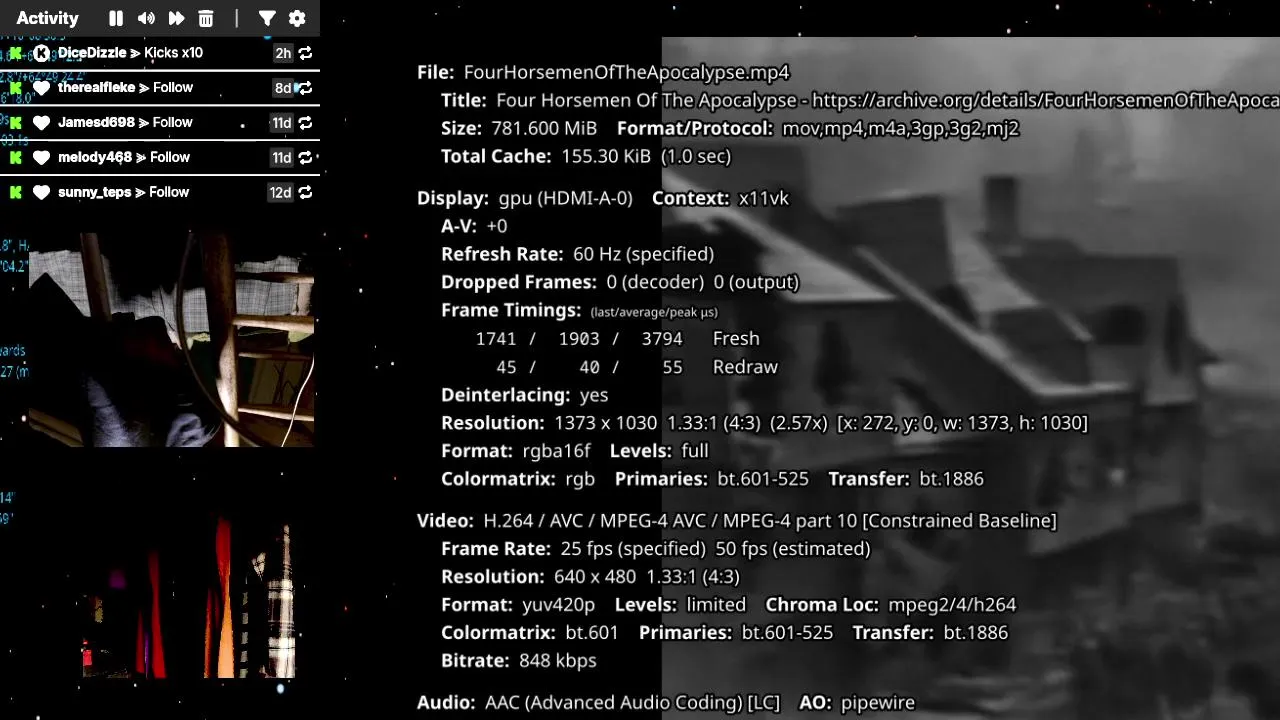Click the 2h timestamp badge
Screen dimensions: 1280x720
pos(283,53)
